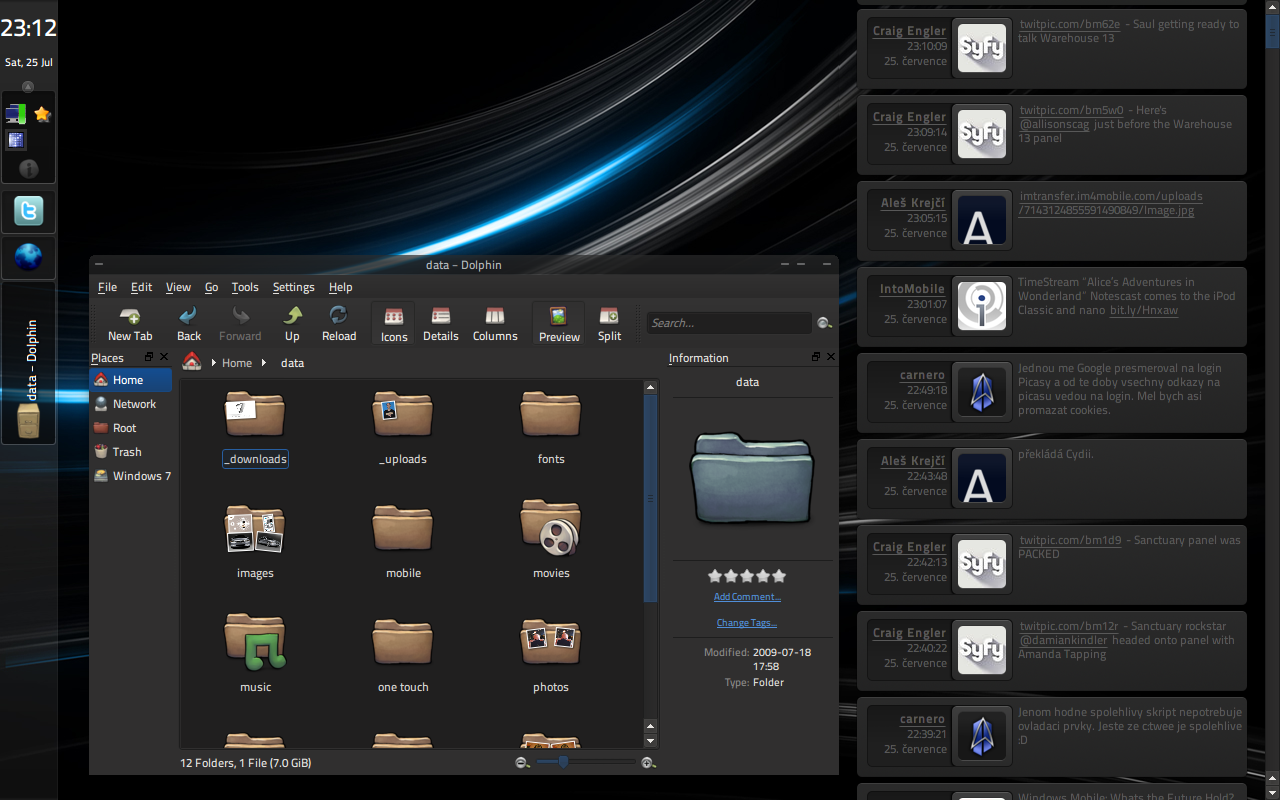The image size is (1280, 800).
Task: Set rating with the fifth star
Action: (779, 576)
